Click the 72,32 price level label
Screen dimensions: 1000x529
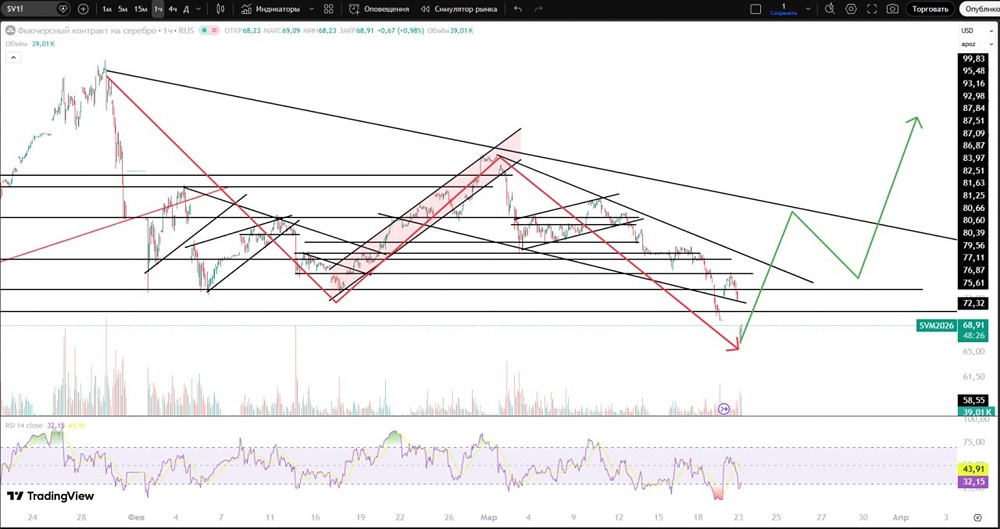point(972,301)
